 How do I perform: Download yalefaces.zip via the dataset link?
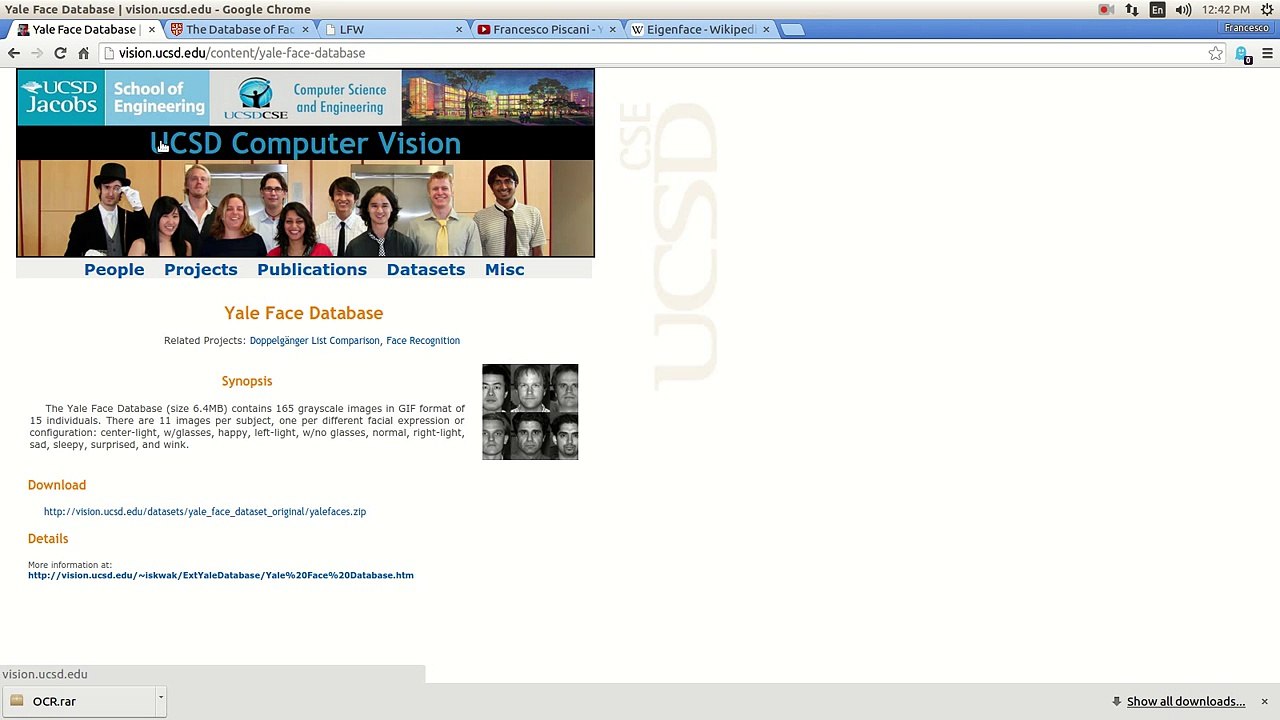click(205, 512)
